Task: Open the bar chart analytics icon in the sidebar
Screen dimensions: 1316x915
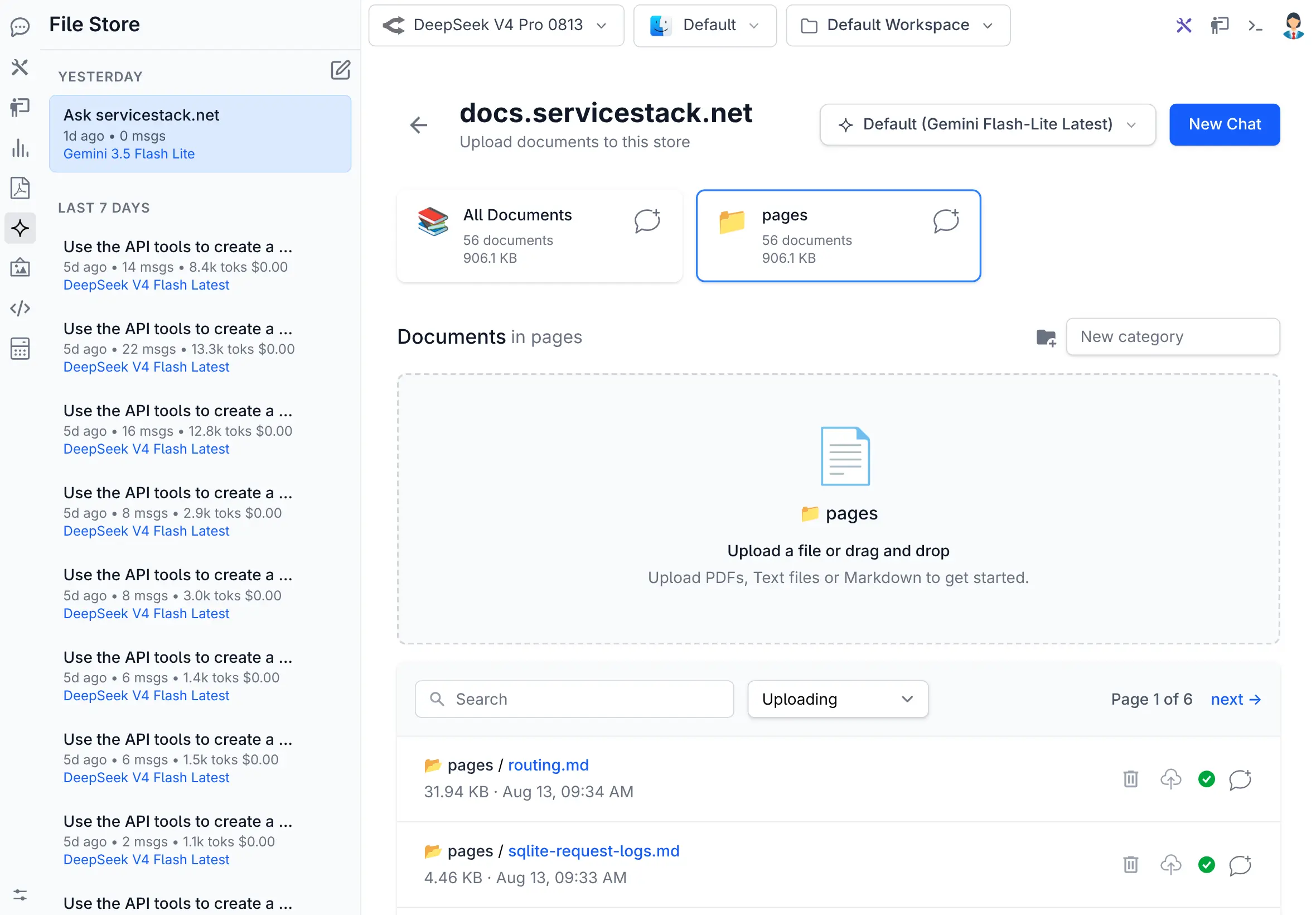Action: point(20,148)
